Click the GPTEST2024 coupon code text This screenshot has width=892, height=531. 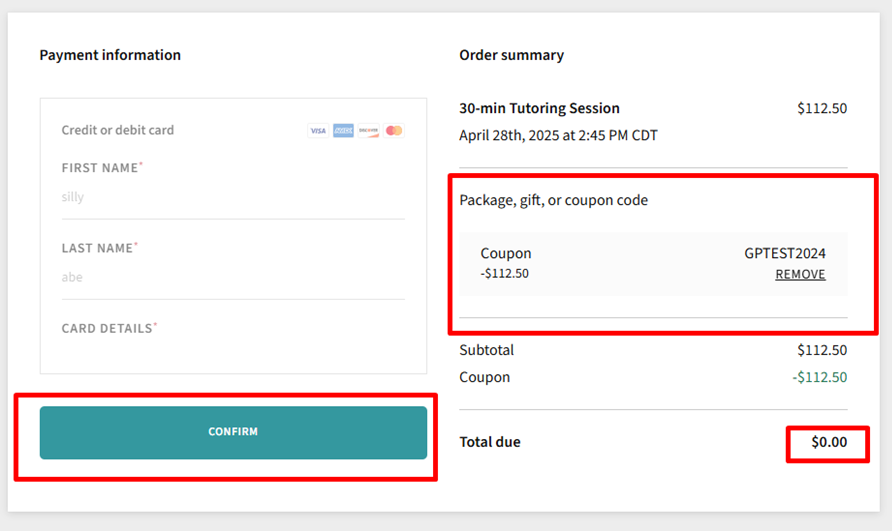(x=785, y=253)
